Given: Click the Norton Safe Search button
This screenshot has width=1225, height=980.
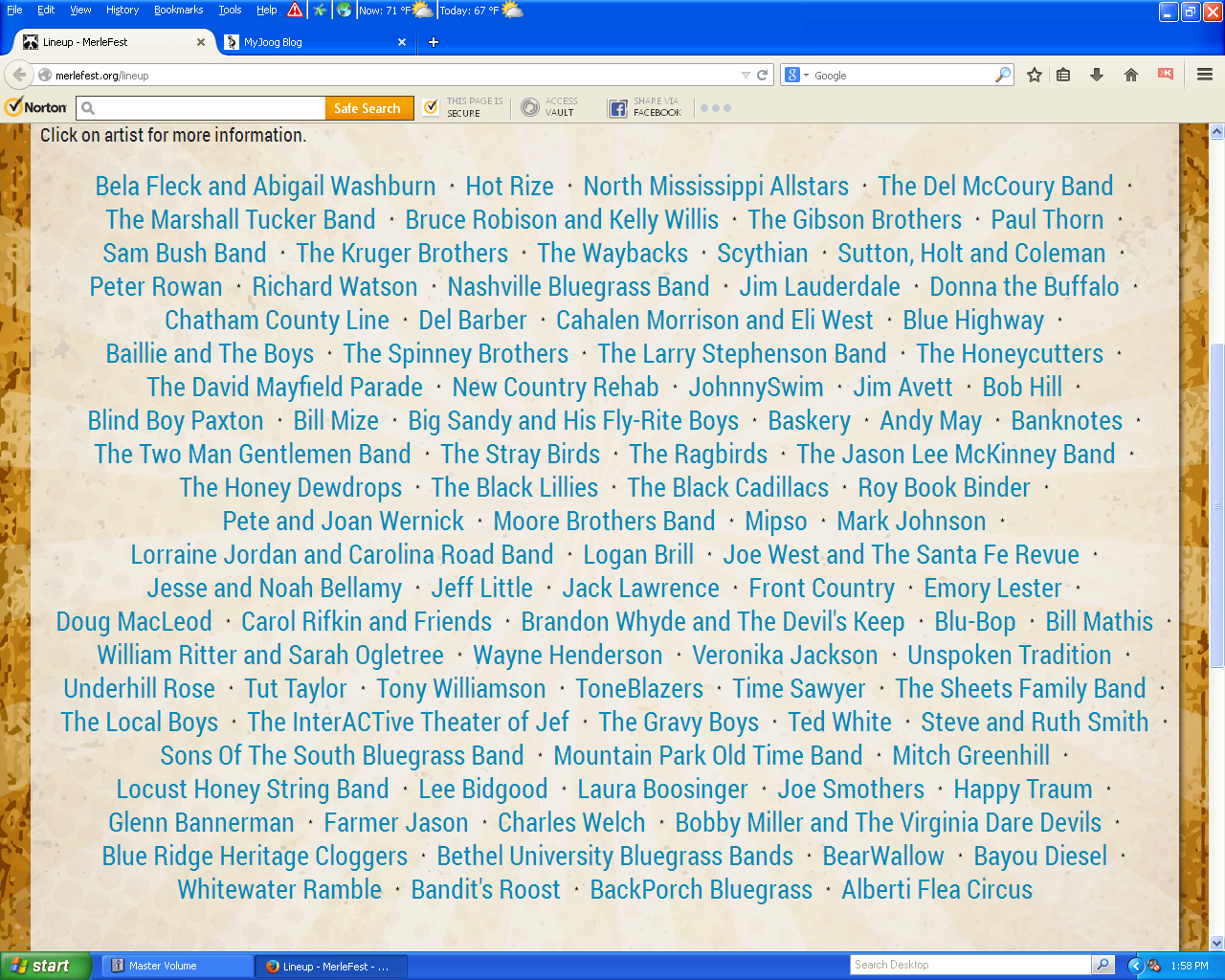Looking at the screenshot, I should [367, 108].
